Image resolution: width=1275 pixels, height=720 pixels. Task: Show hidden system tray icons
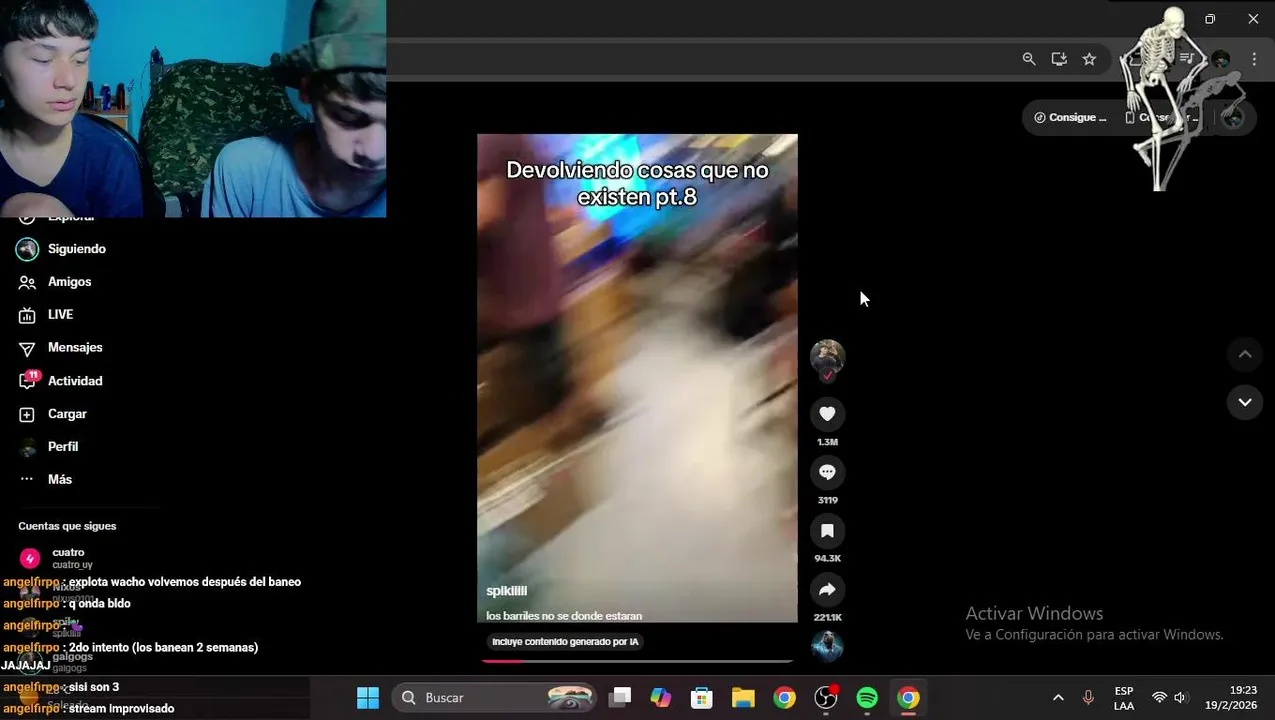[x=1058, y=698]
